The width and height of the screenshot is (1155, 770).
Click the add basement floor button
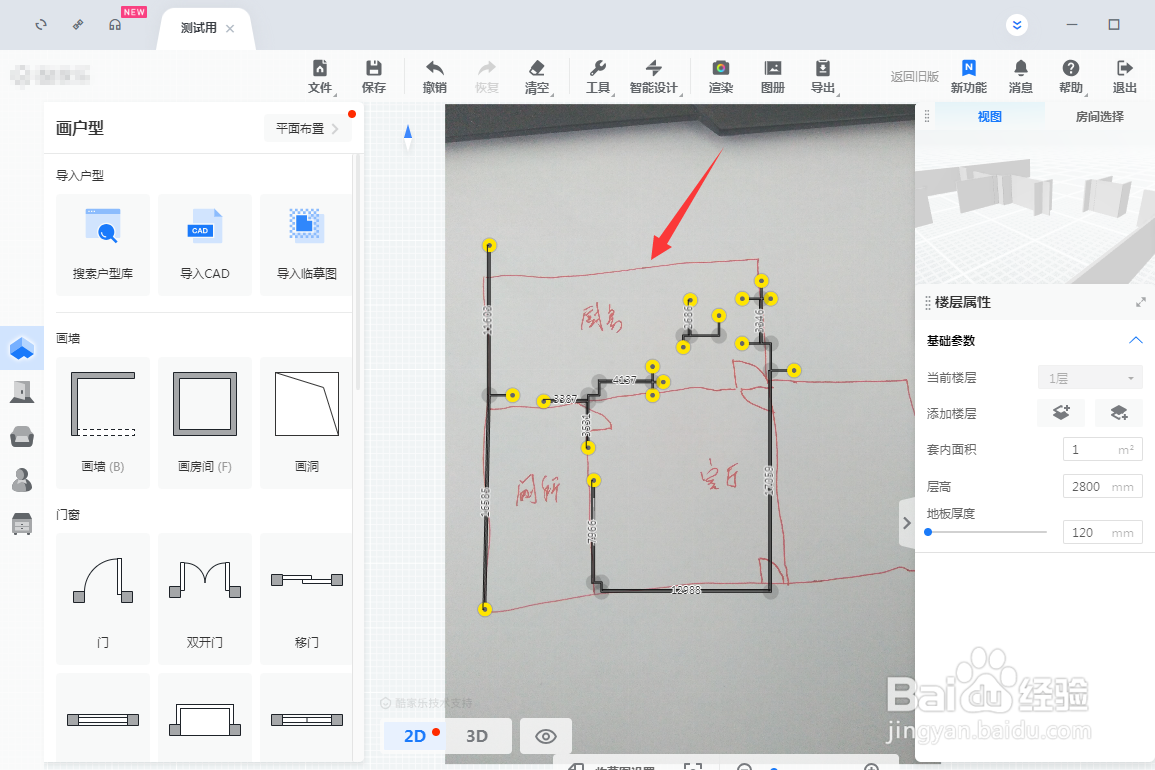coord(1118,413)
